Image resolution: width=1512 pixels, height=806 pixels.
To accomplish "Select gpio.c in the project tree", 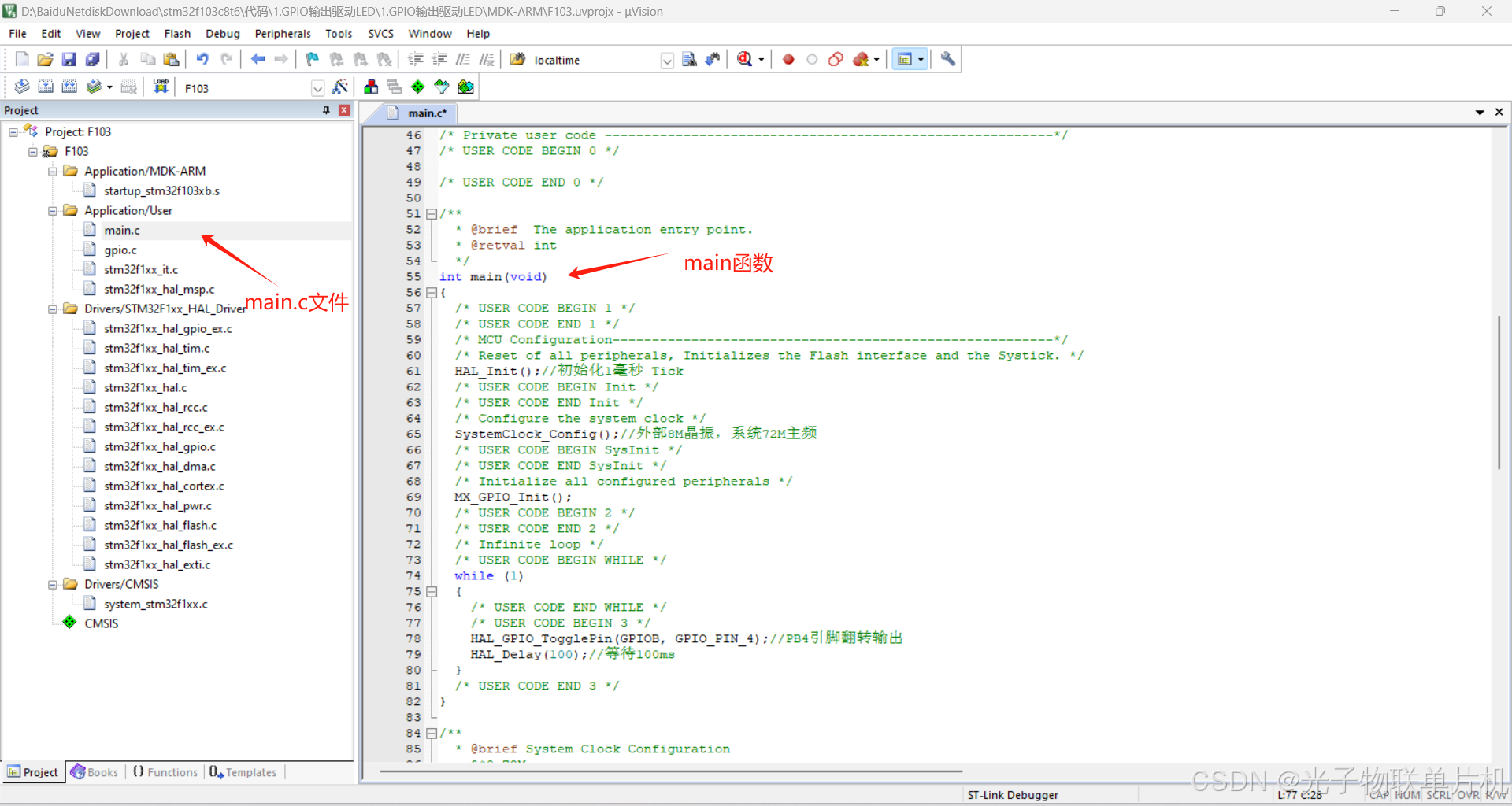I will tap(120, 250).
